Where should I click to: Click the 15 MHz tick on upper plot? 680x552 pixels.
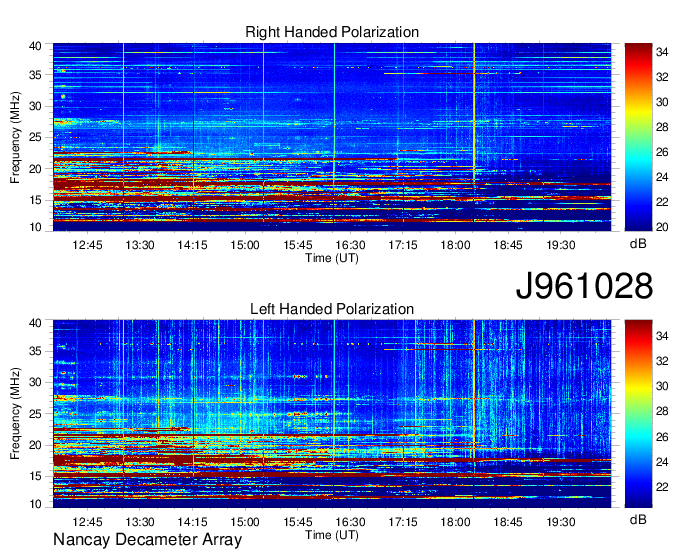[x=35, y=200]
